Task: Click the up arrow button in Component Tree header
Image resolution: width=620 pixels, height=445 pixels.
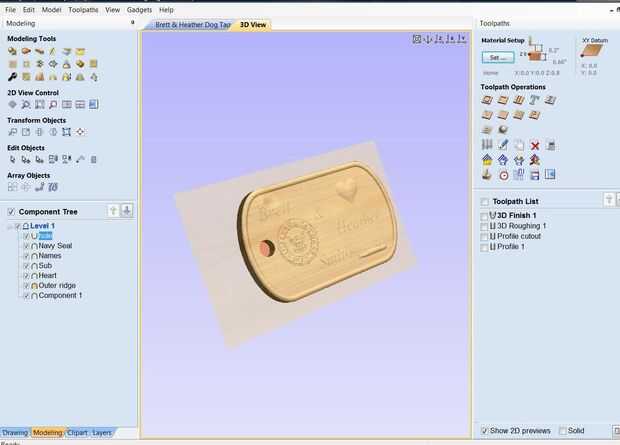Action: tap(113, 211)
